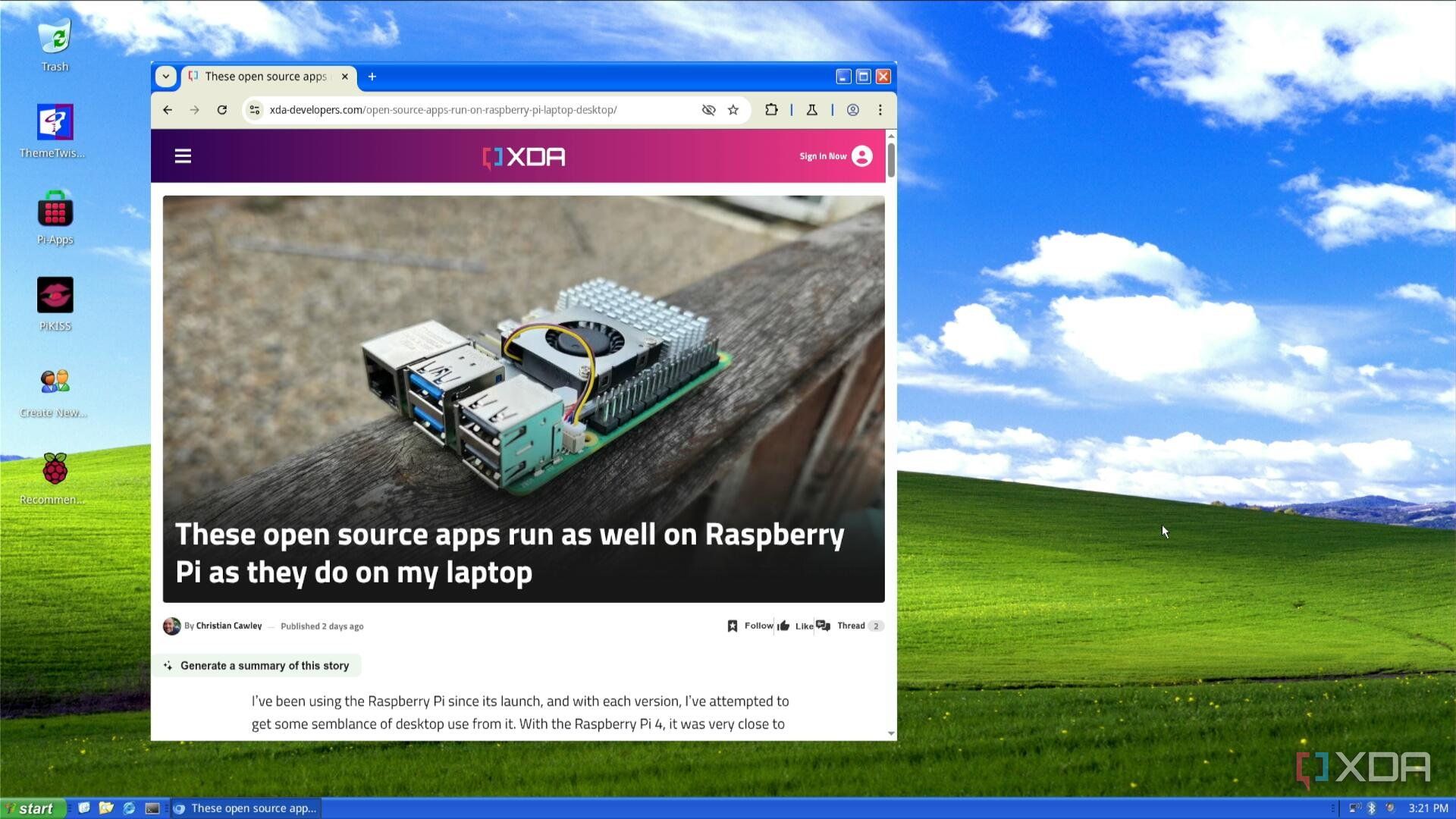The height and width of the screenshot is (819, 1456).
Task: Click the Raspberry Pi hero image
Action: (523, 399)
